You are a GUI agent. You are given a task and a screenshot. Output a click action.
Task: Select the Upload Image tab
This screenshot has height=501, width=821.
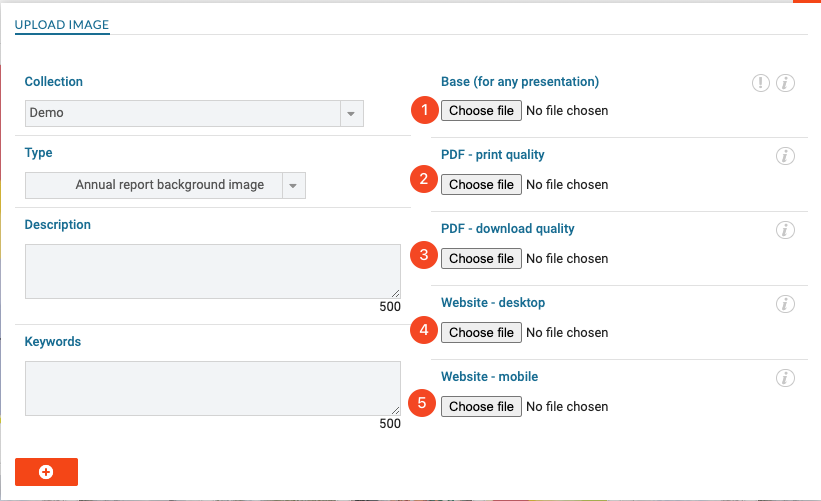tap(62, 25)
